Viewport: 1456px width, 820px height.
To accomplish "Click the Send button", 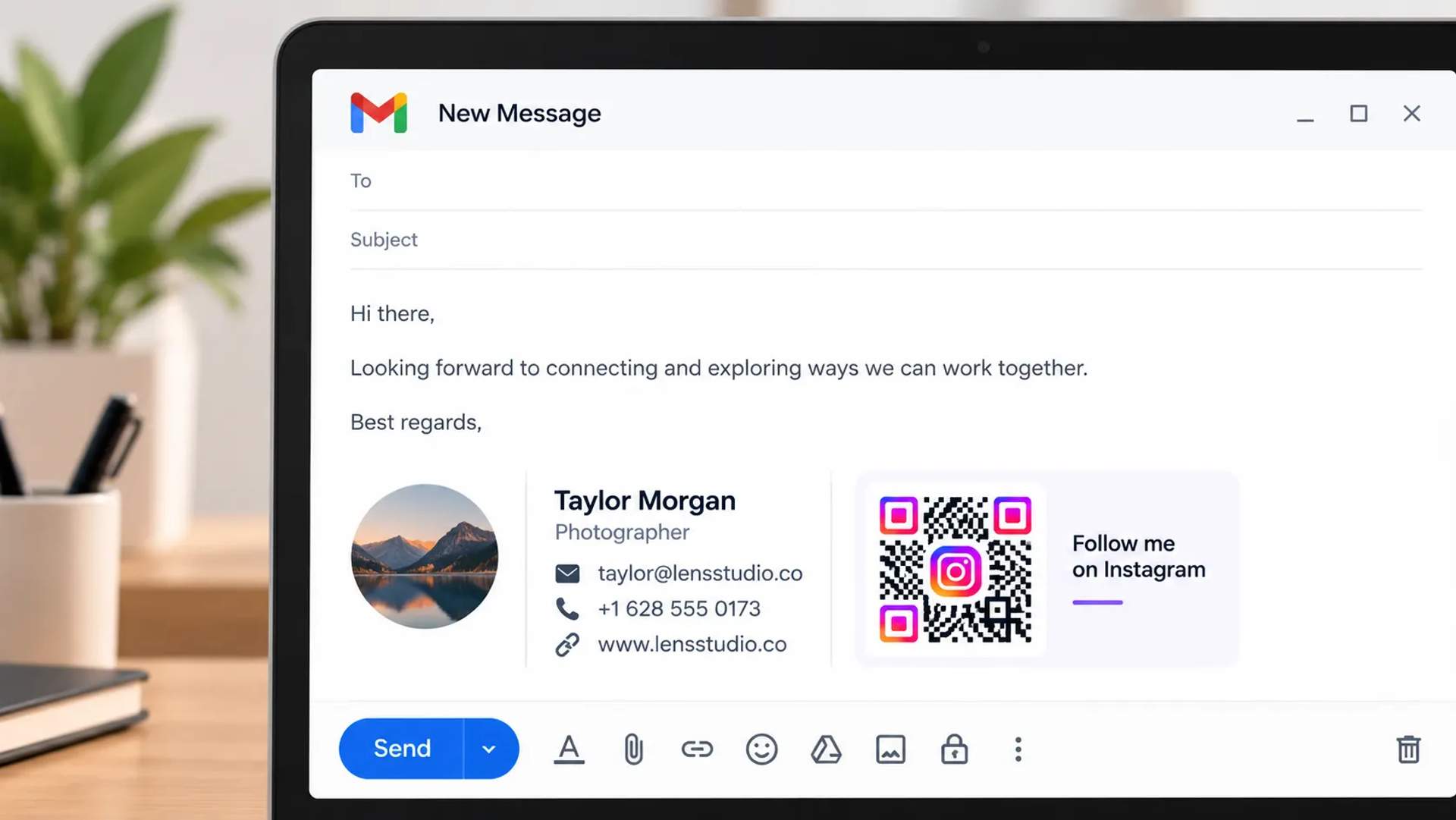I will 401,749.
